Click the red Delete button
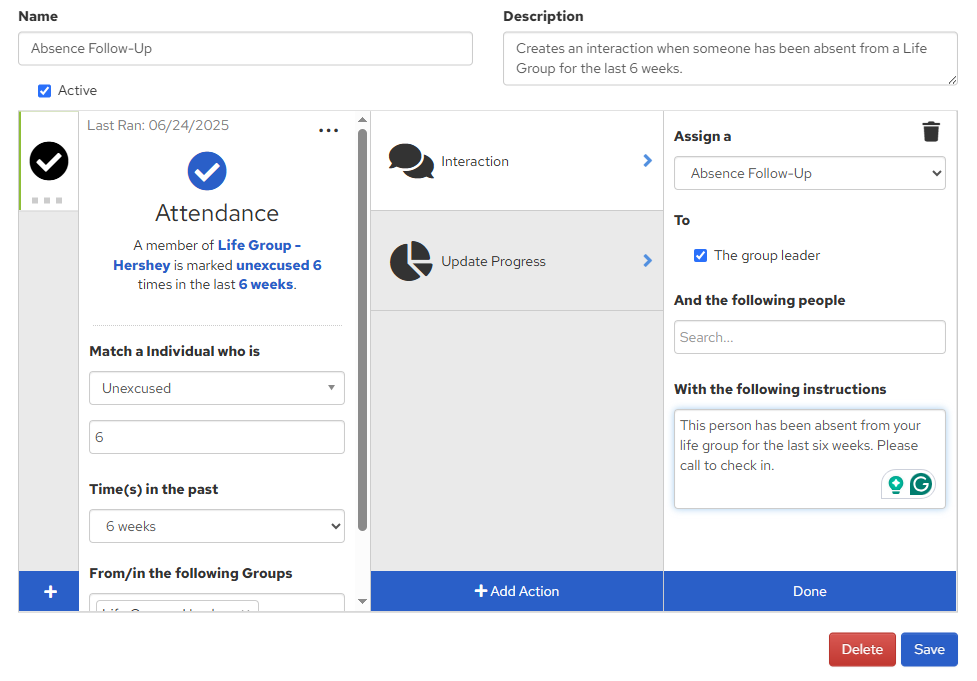The height and width of the screenshot is (681, 977). coord(861,649)
